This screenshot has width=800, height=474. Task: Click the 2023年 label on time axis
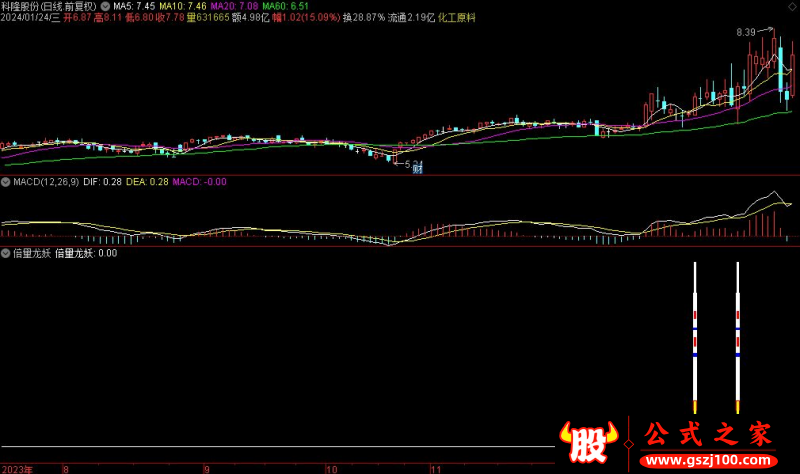click(17, 468)
